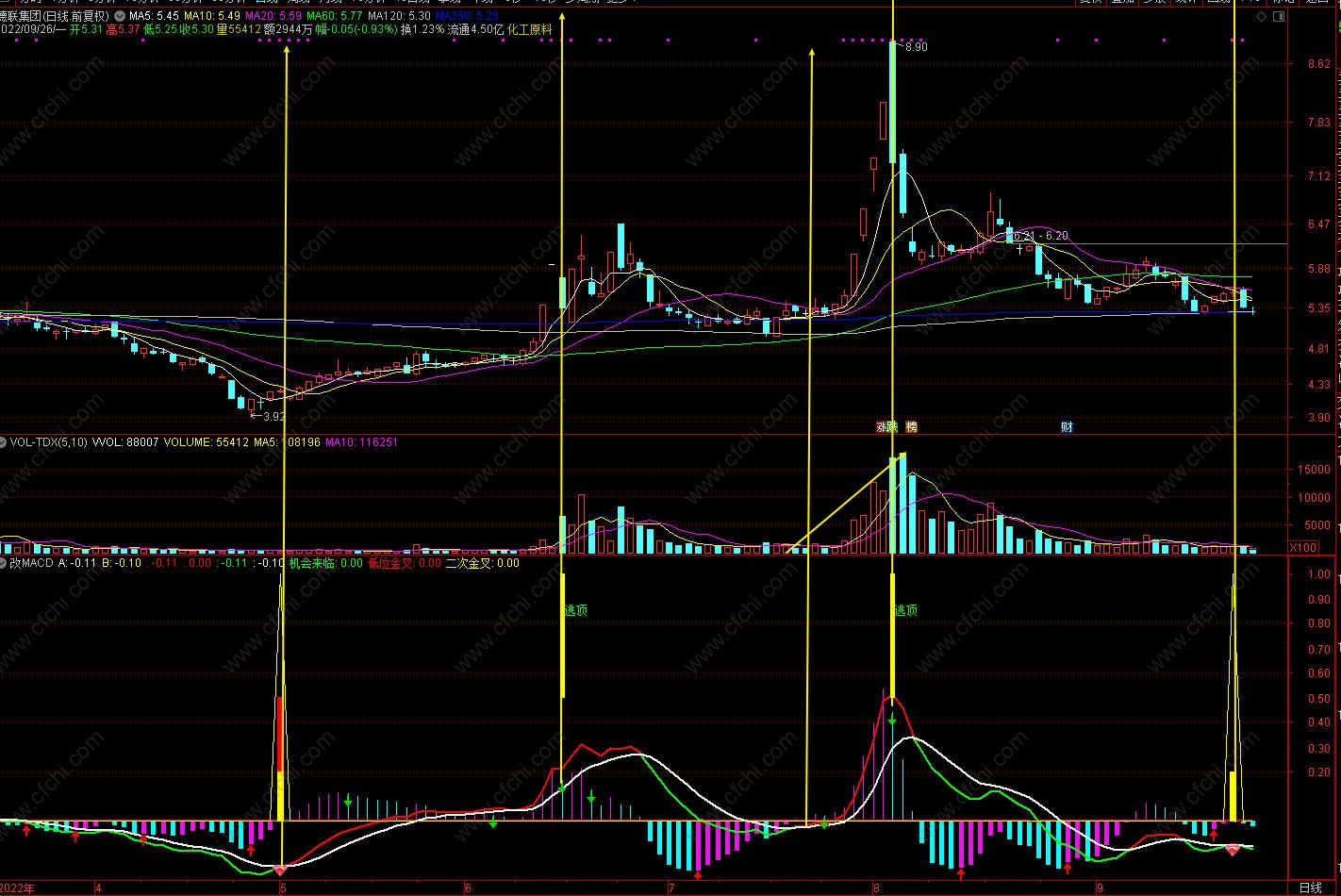Click the 3.92 low price marker
Image resolution: width=1341 pixels, height=896 pixels.
click(x=273, y=416)
